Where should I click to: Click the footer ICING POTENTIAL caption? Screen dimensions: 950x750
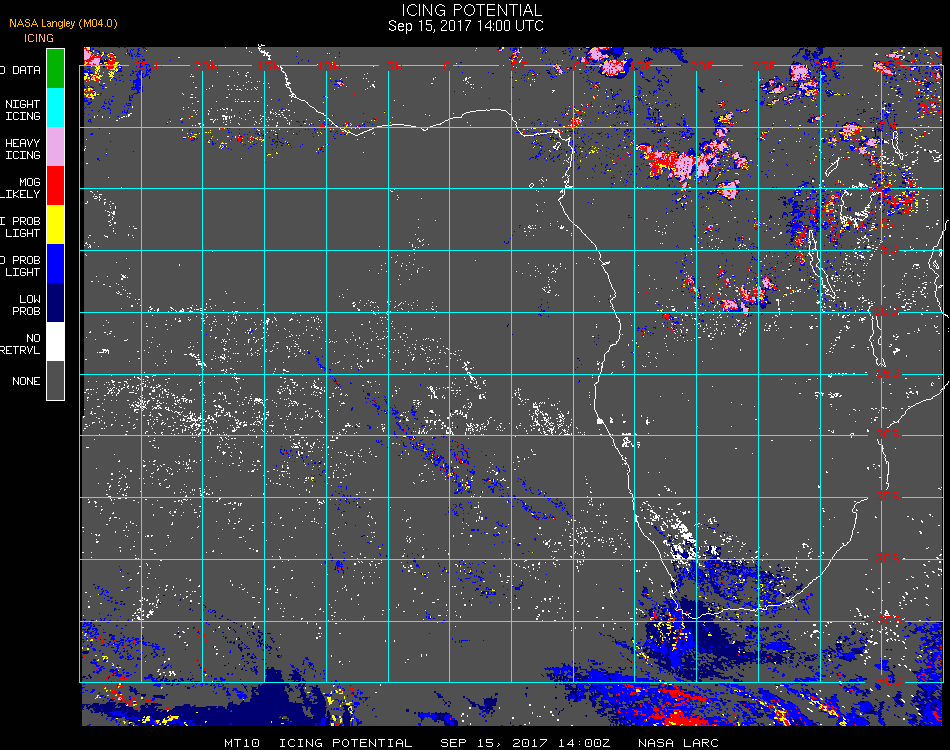point(345,743)
